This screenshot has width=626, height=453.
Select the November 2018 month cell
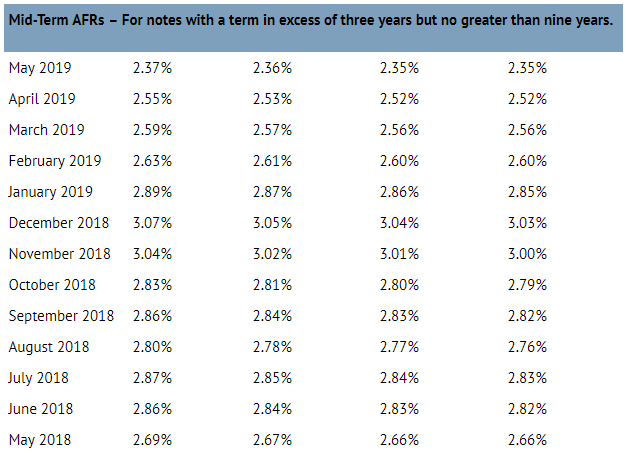click(x=59, y=254)
